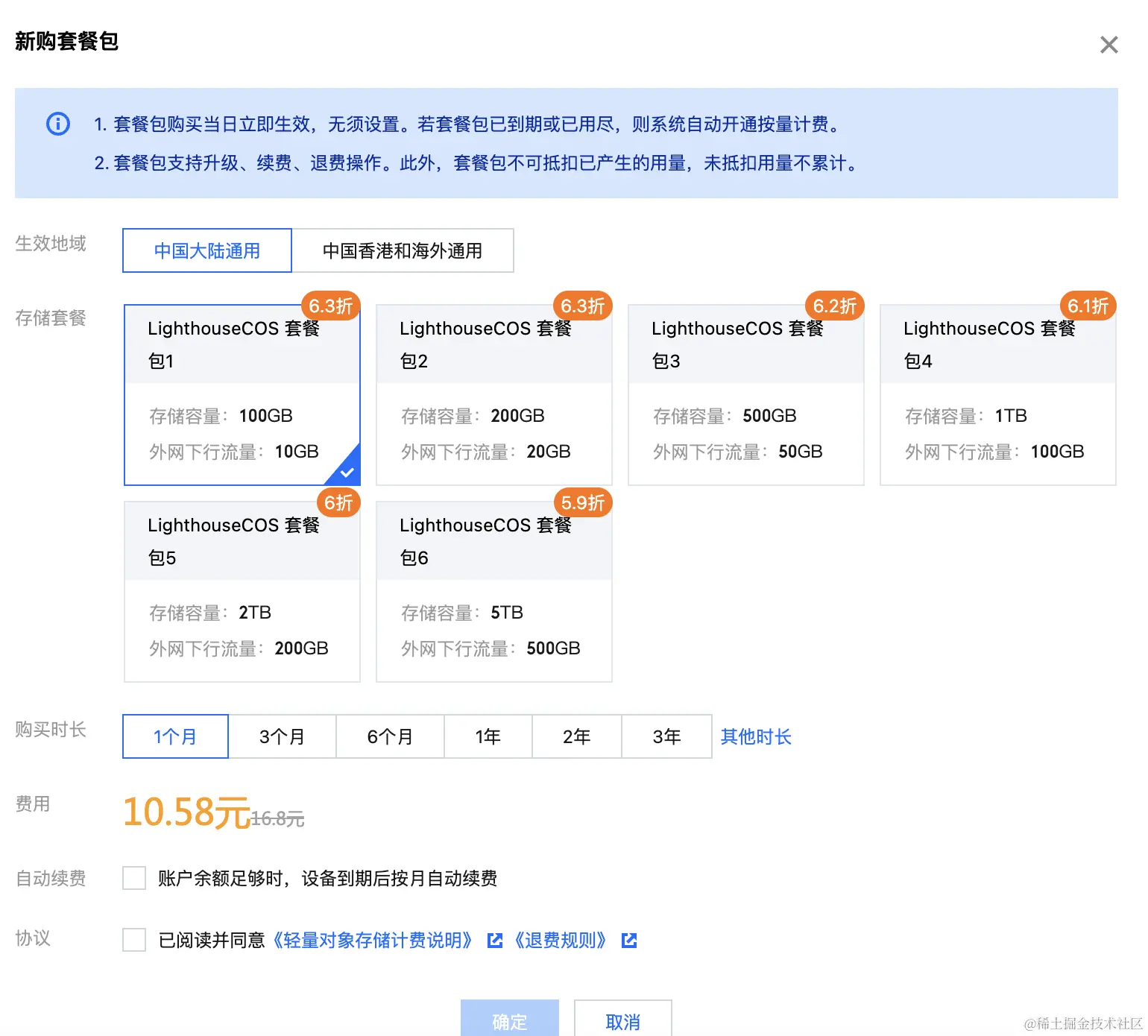The height and width of the screenshot is (1036, 1148).
Task: Choose LighthouseCOS 套餐包4 card
Action: (x=998, y=395)
